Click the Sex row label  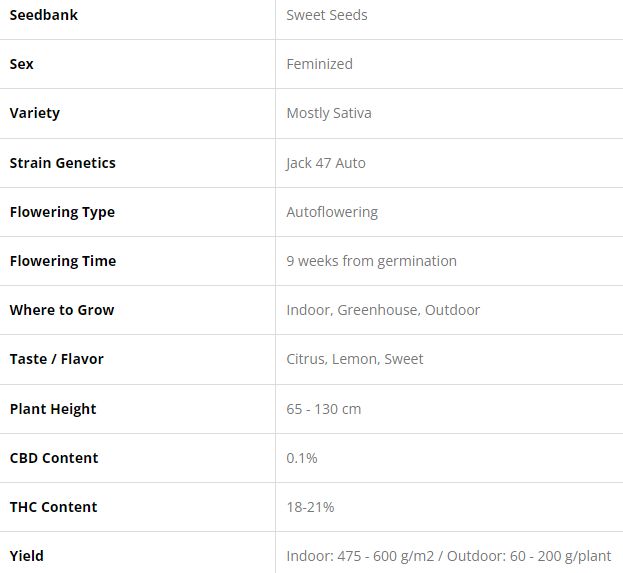(x=21, y=64)
